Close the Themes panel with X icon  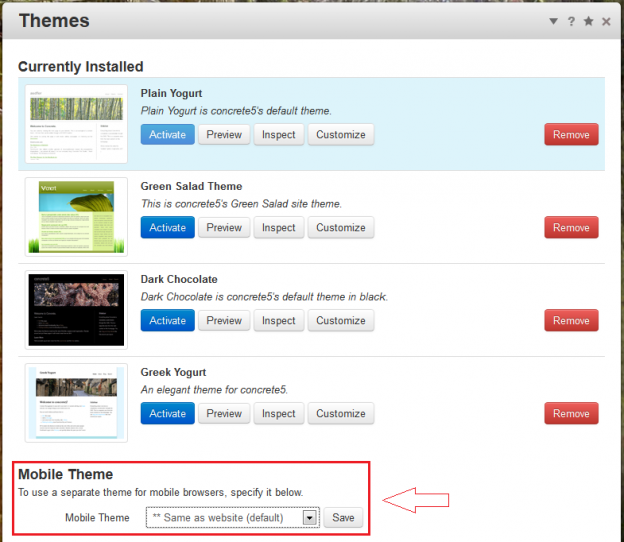(x=606, y=21)
